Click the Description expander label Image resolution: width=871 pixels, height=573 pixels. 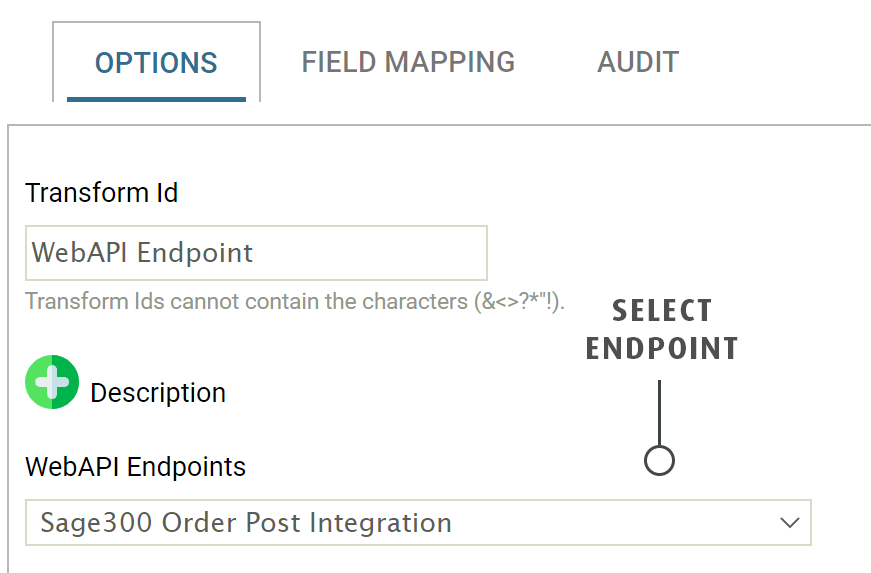tap(158, 393)
